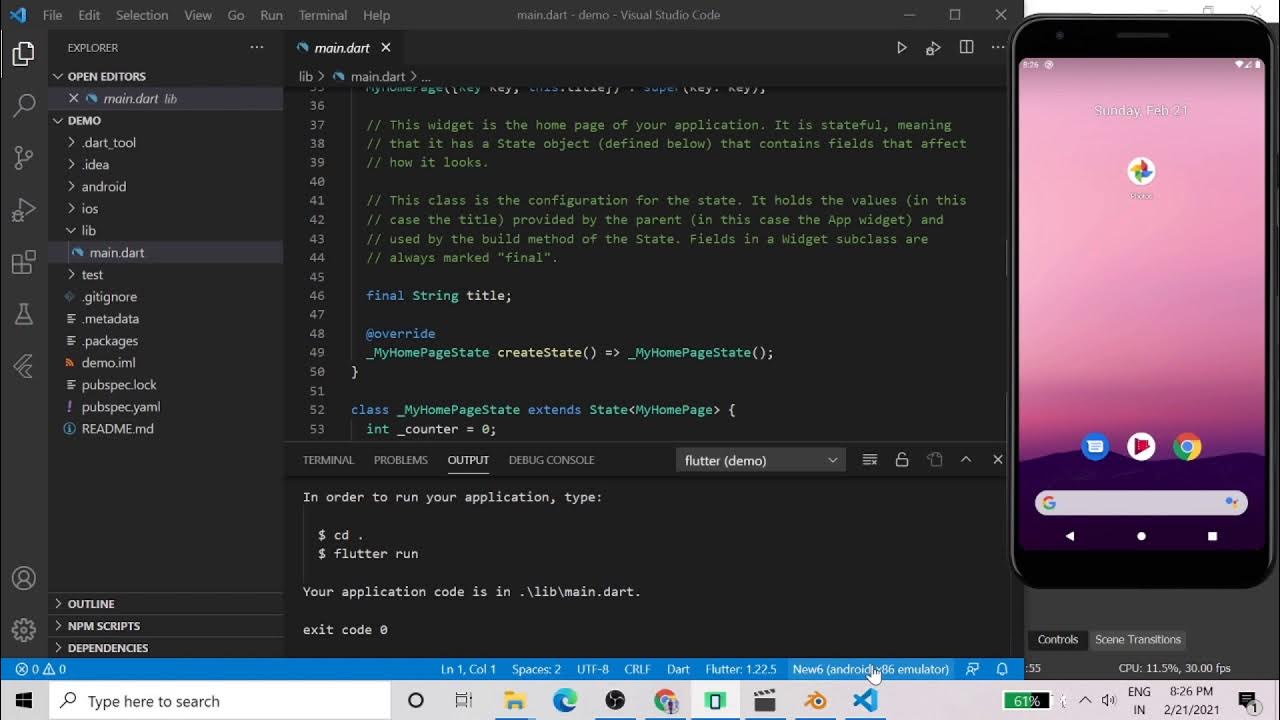Screen dimensions: 1280x720
Task: Click Spaces: 2 indentation setting
Action: click(536, 669)
